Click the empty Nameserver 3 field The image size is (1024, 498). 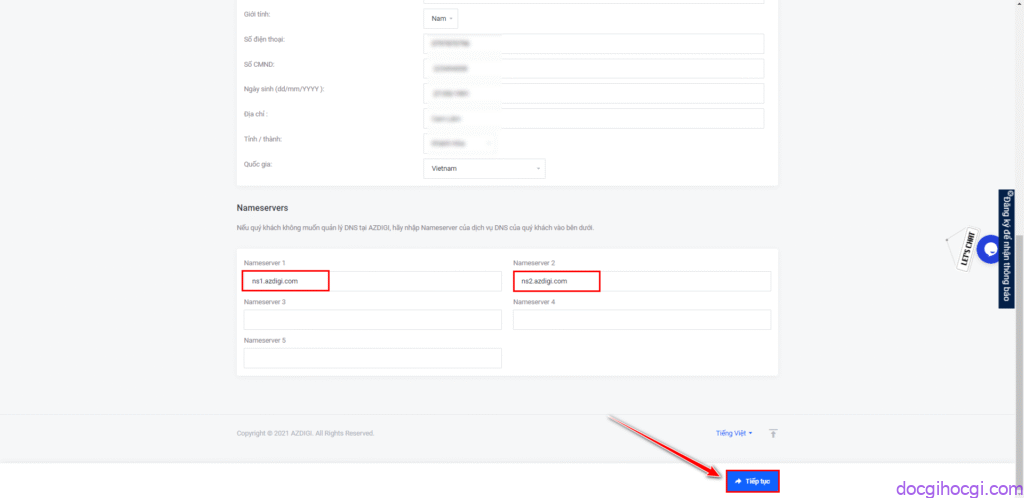point(372,320)
